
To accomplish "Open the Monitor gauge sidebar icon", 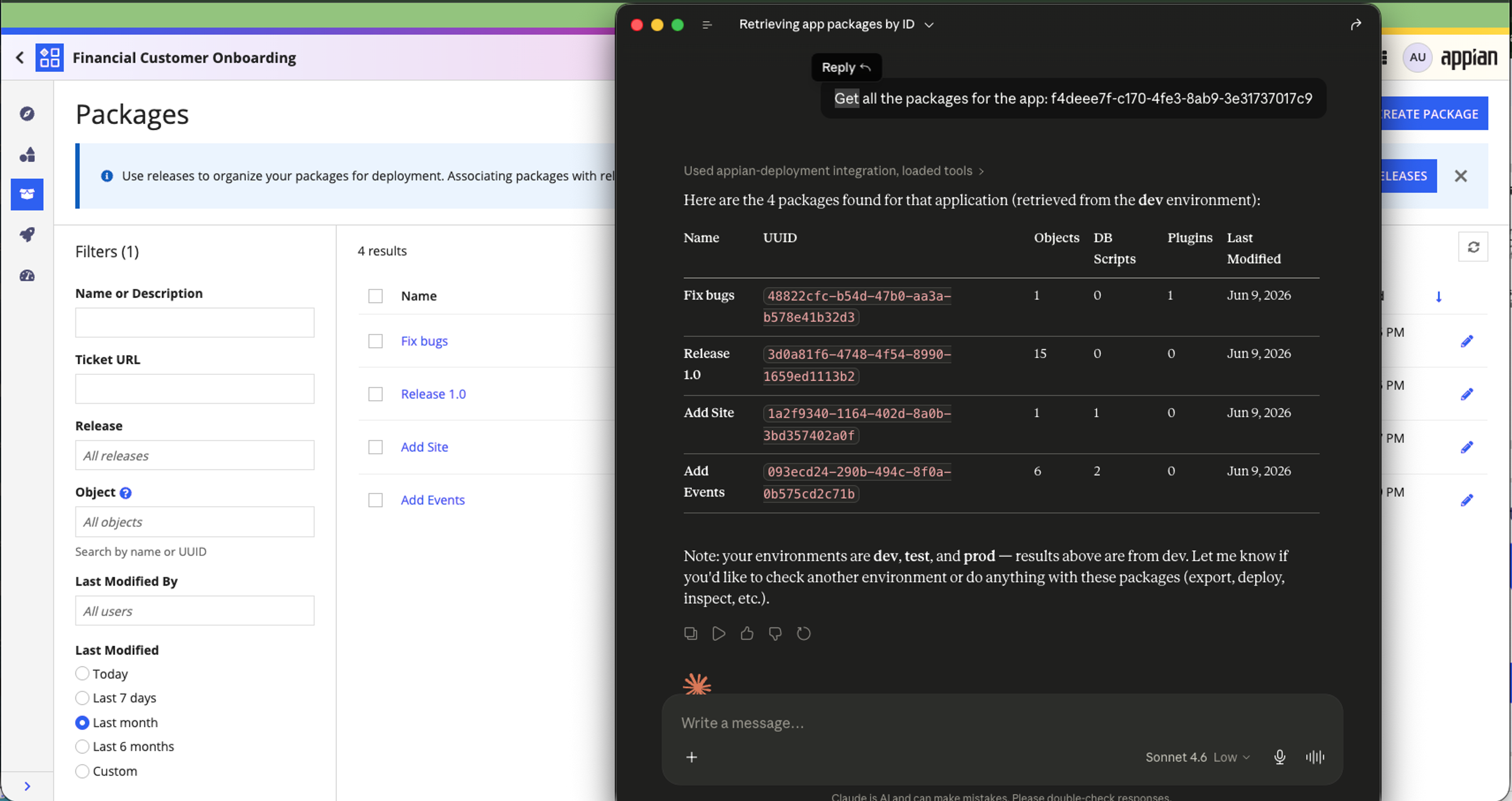I will (27, 275).
